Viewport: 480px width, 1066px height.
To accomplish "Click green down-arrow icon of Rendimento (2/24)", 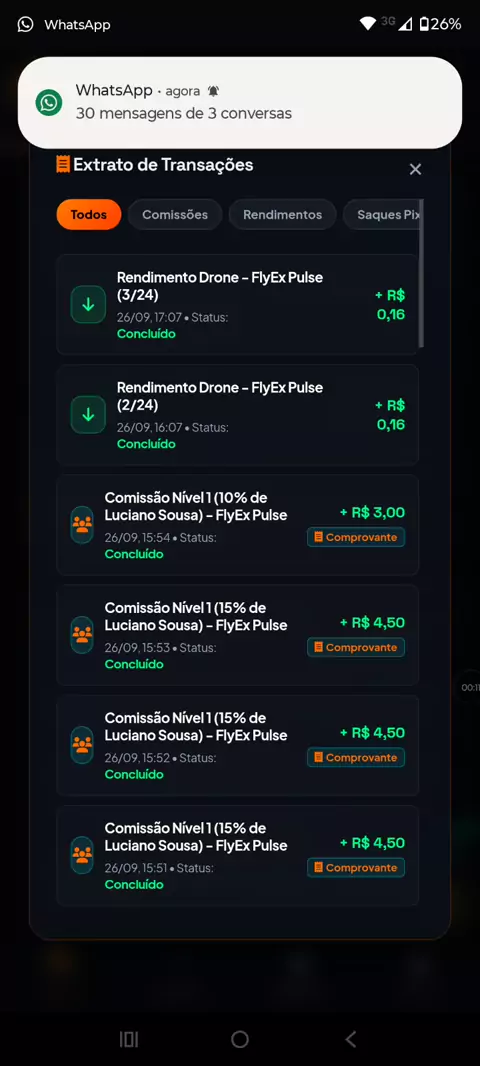I will 88,415.
